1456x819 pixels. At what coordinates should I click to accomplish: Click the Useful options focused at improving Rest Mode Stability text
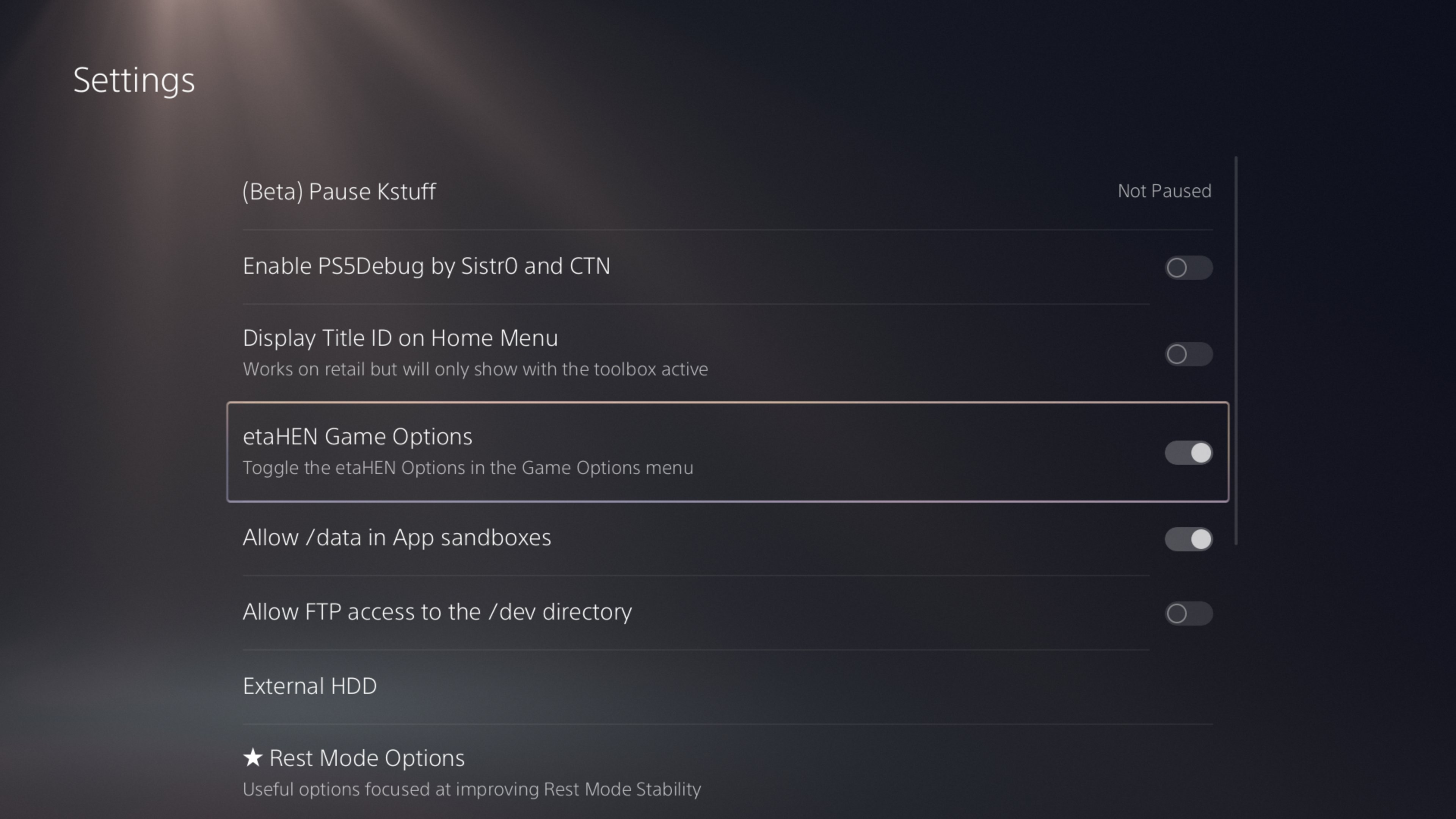(x=471, y=789)
